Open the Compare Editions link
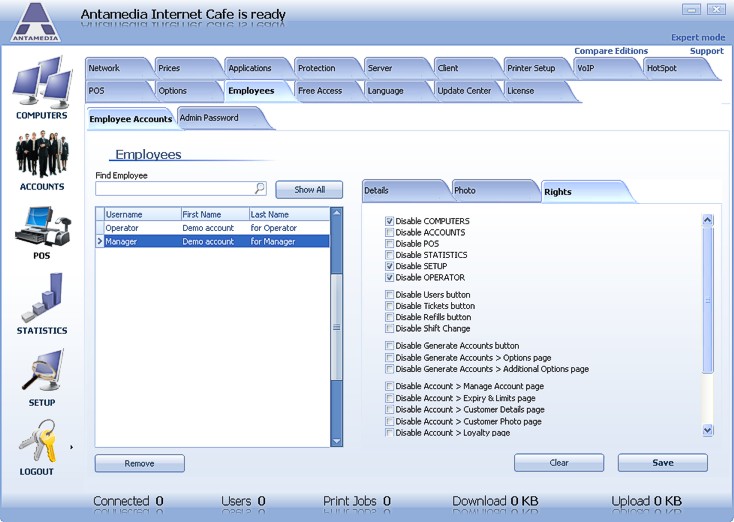734x522 pixels. 611,51
